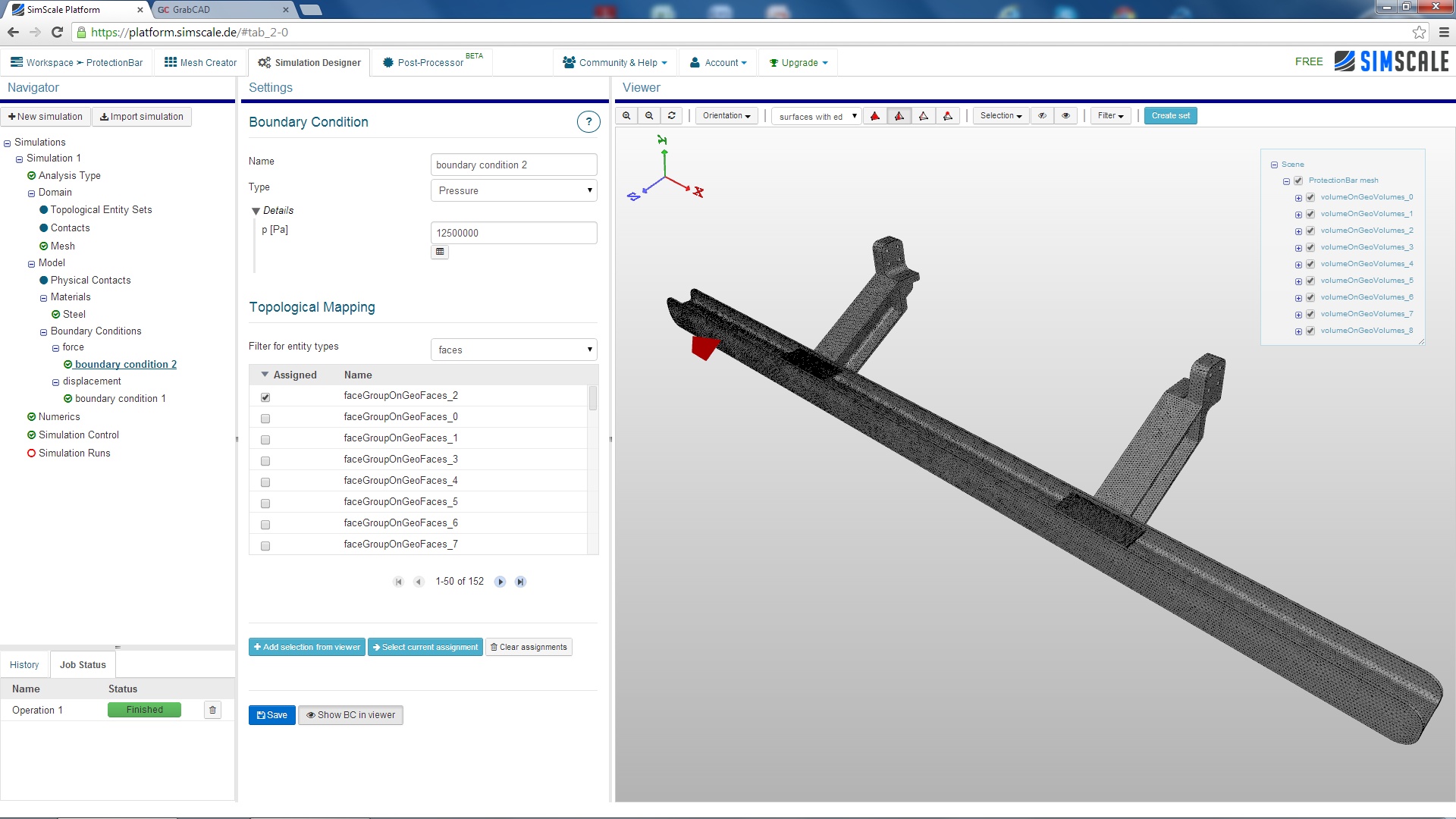Toggle volumeOnGeoVolumes_4 checkbox
Viewport: 1456px width, 819px height.
(1310, 265)
